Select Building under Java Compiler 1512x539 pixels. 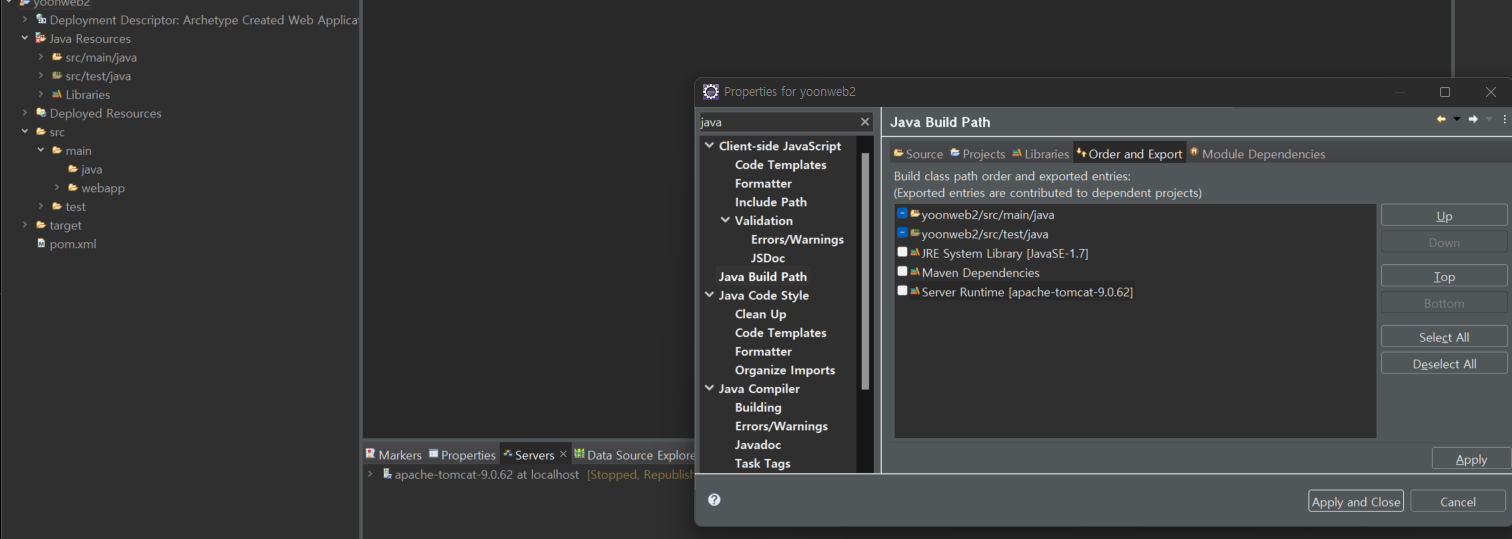coord(758,407)
